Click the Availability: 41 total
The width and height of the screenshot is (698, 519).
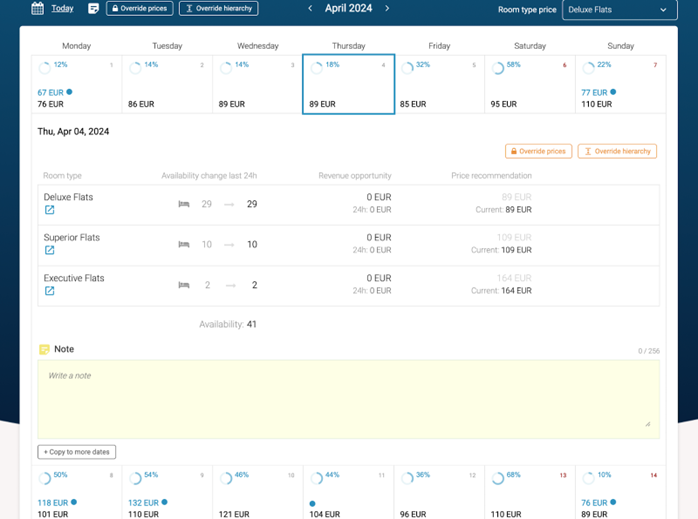click(x=228, y=324)
